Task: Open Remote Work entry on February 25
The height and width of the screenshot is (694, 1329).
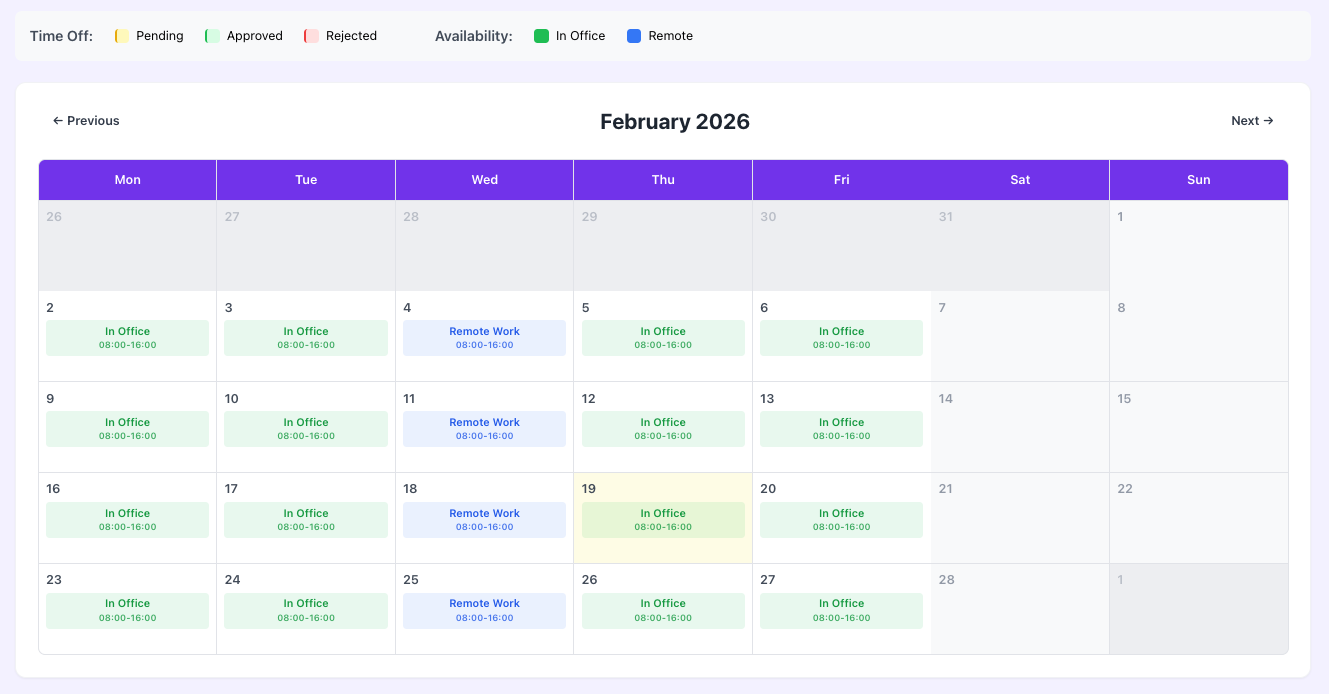Action: point(485,610)
